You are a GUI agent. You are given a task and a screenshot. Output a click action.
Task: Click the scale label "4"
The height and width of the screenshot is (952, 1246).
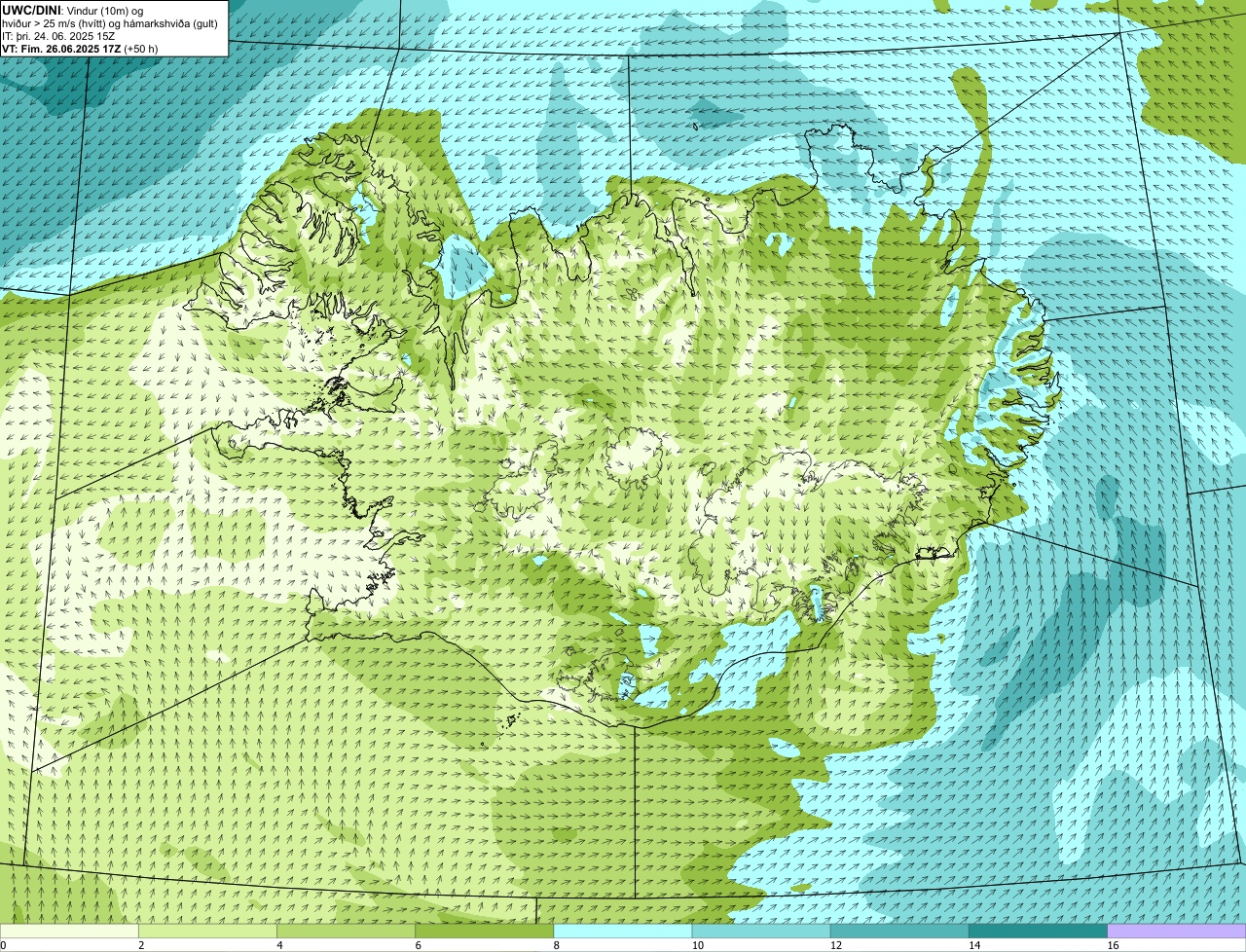coord(279,945)
